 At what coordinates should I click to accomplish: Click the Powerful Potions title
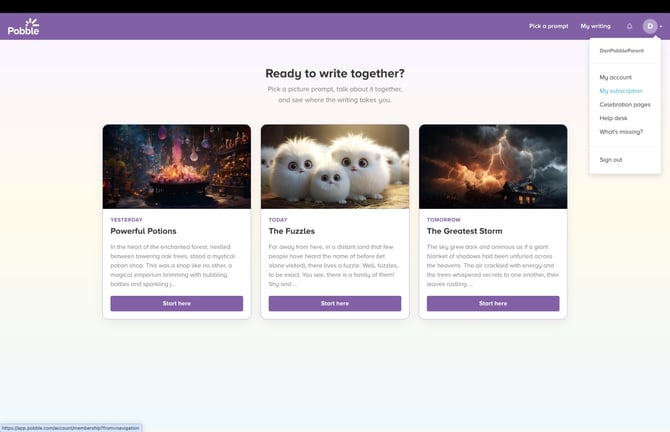click(143, 231)
